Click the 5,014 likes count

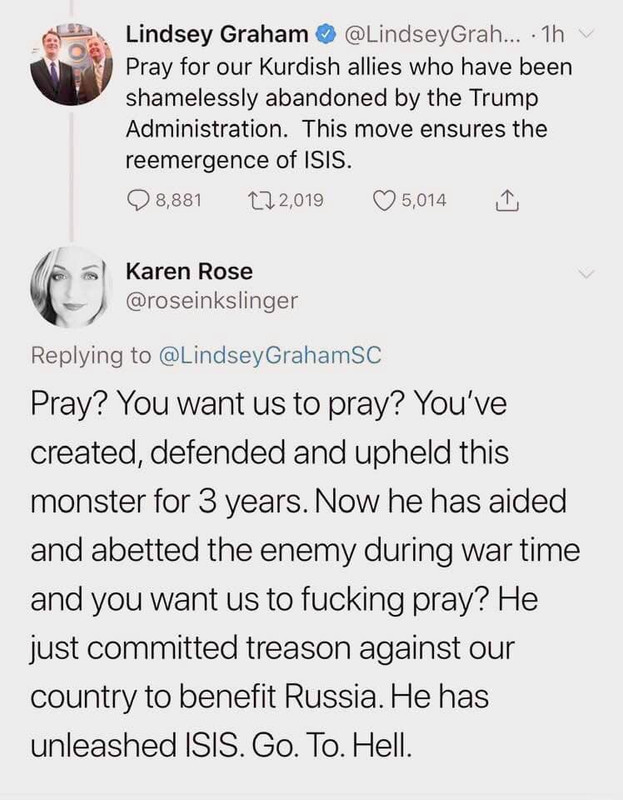423,200
